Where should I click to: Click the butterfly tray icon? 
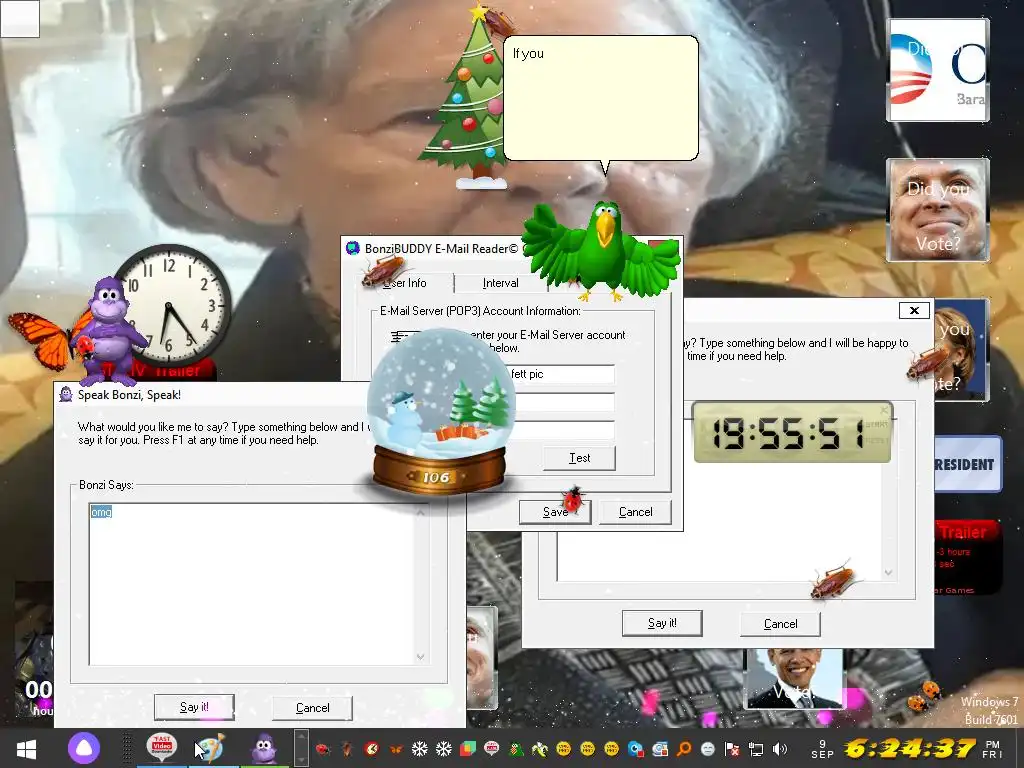(396, 749)
